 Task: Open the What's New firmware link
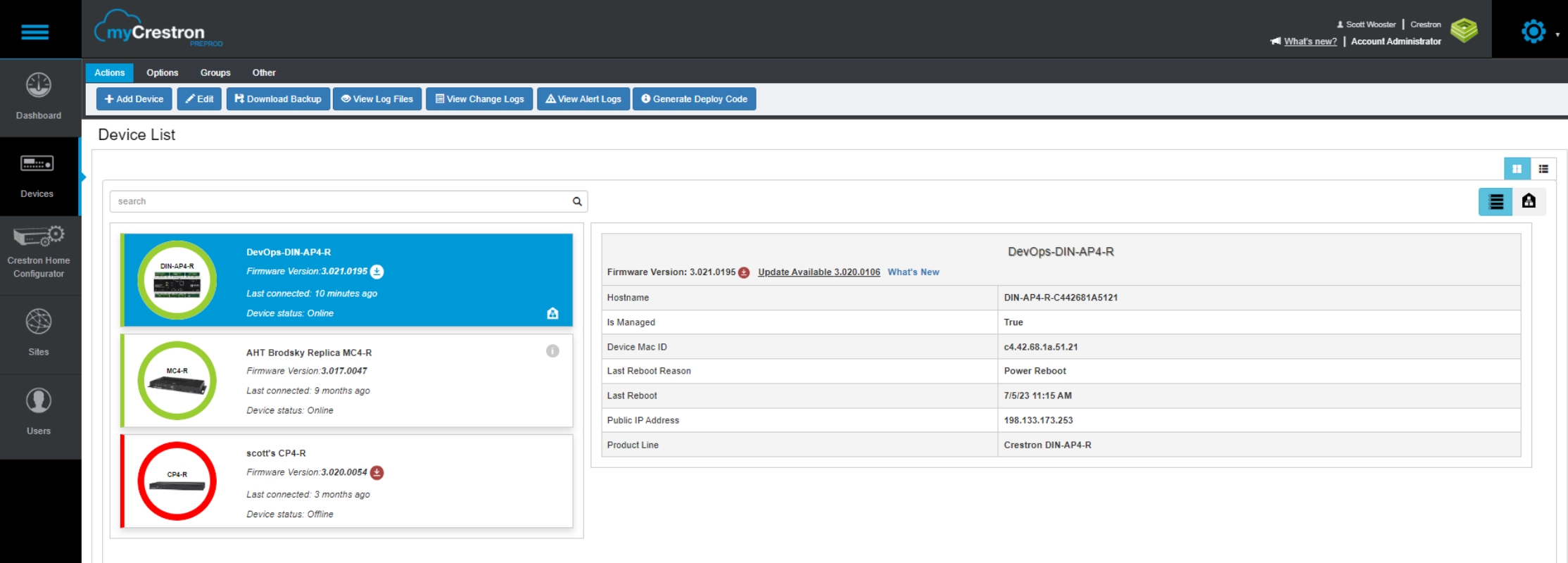tap(913, 272)
